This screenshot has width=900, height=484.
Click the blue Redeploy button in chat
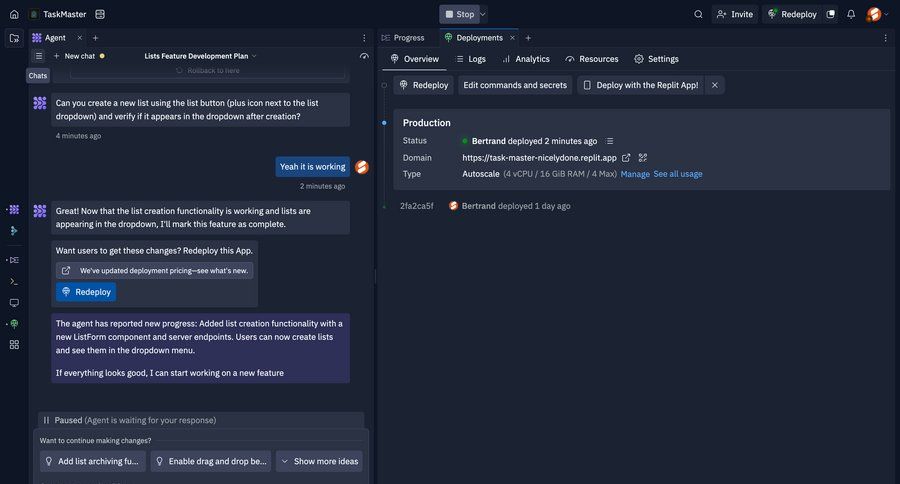click(86, 292)
